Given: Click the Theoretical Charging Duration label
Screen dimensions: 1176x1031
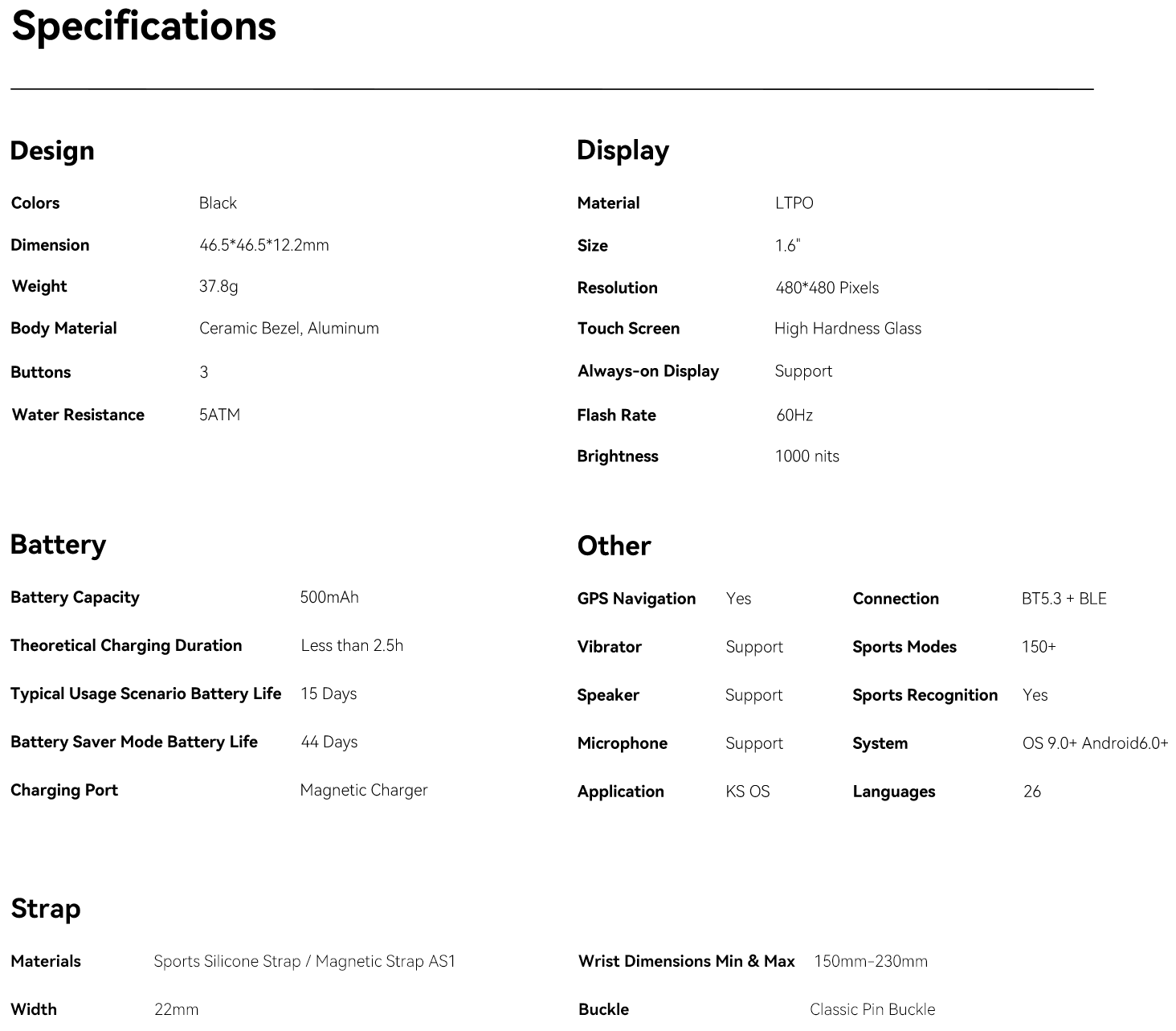Looking at the screenshot, I should [126, 645].
